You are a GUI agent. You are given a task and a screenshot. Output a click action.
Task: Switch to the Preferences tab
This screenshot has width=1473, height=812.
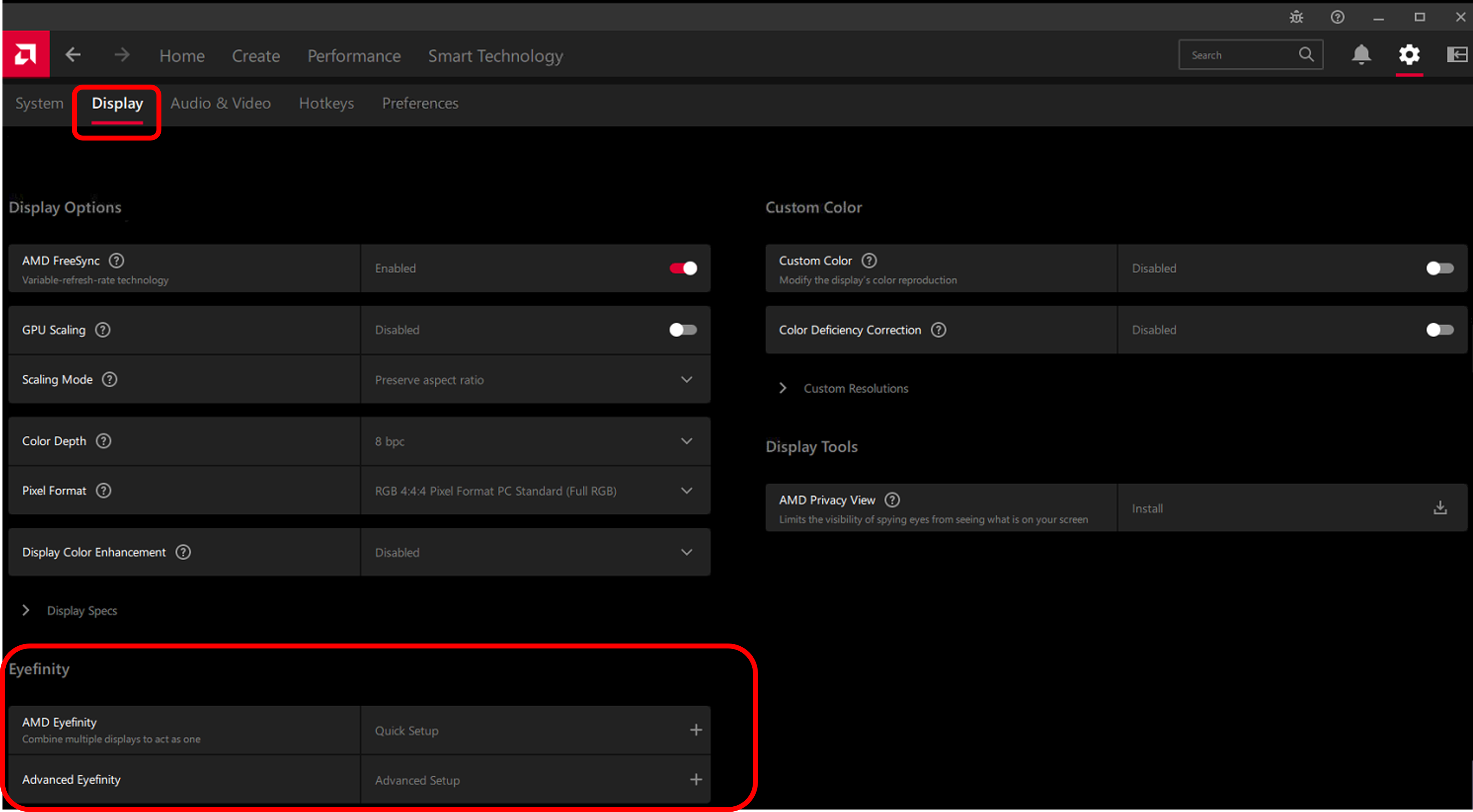[x=420, y=103]
